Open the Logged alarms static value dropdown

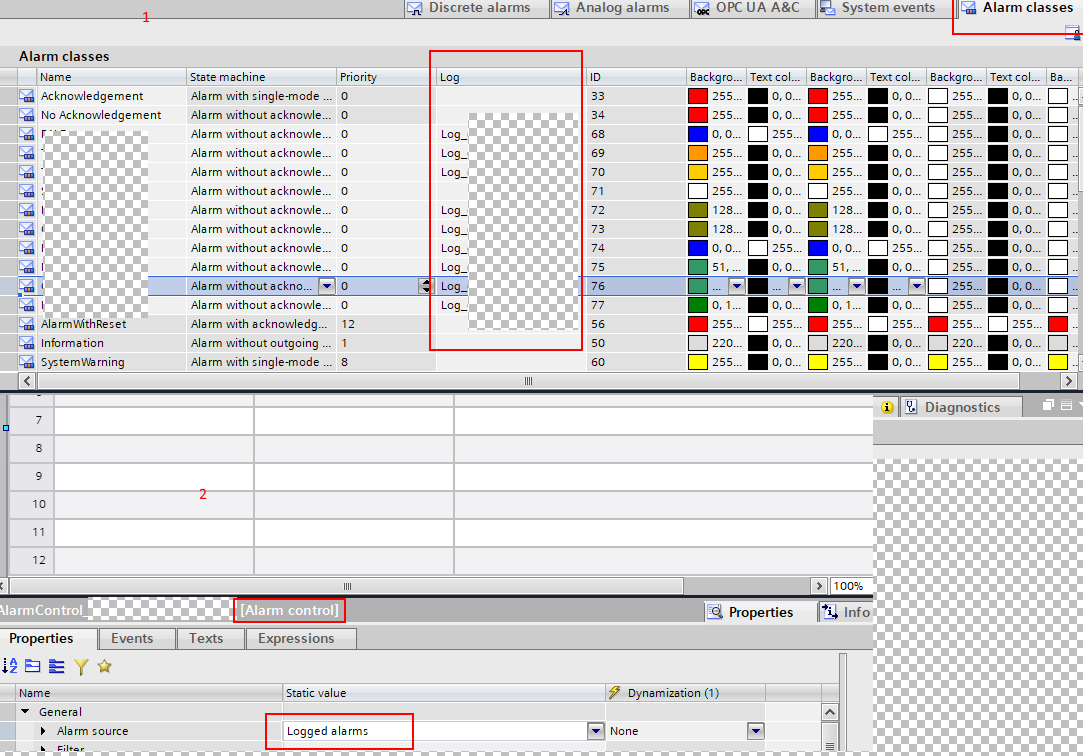(595, 731)
